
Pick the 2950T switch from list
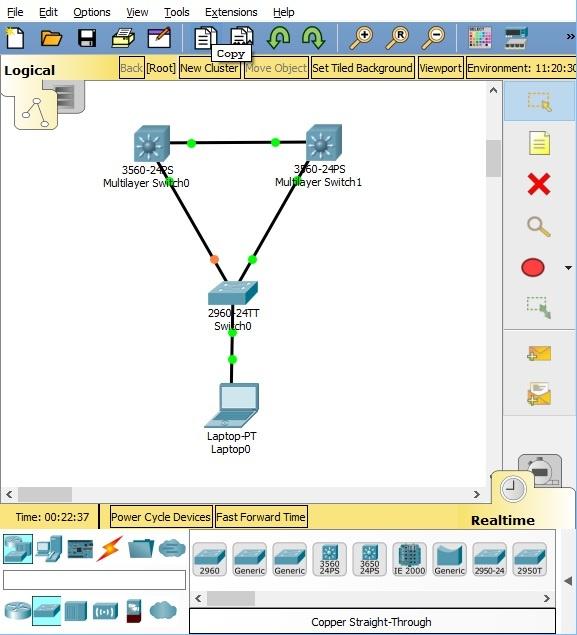[530, 559]
